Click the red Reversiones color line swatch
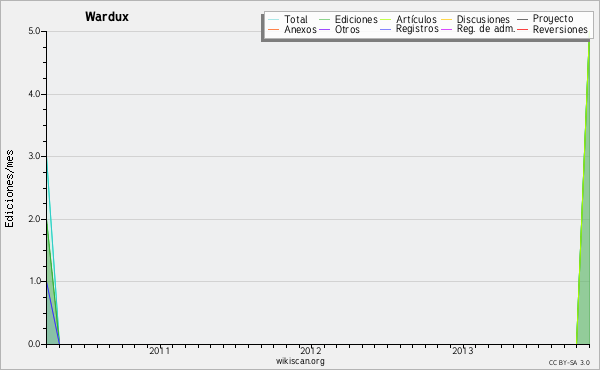600x370 pixels. 522,29
